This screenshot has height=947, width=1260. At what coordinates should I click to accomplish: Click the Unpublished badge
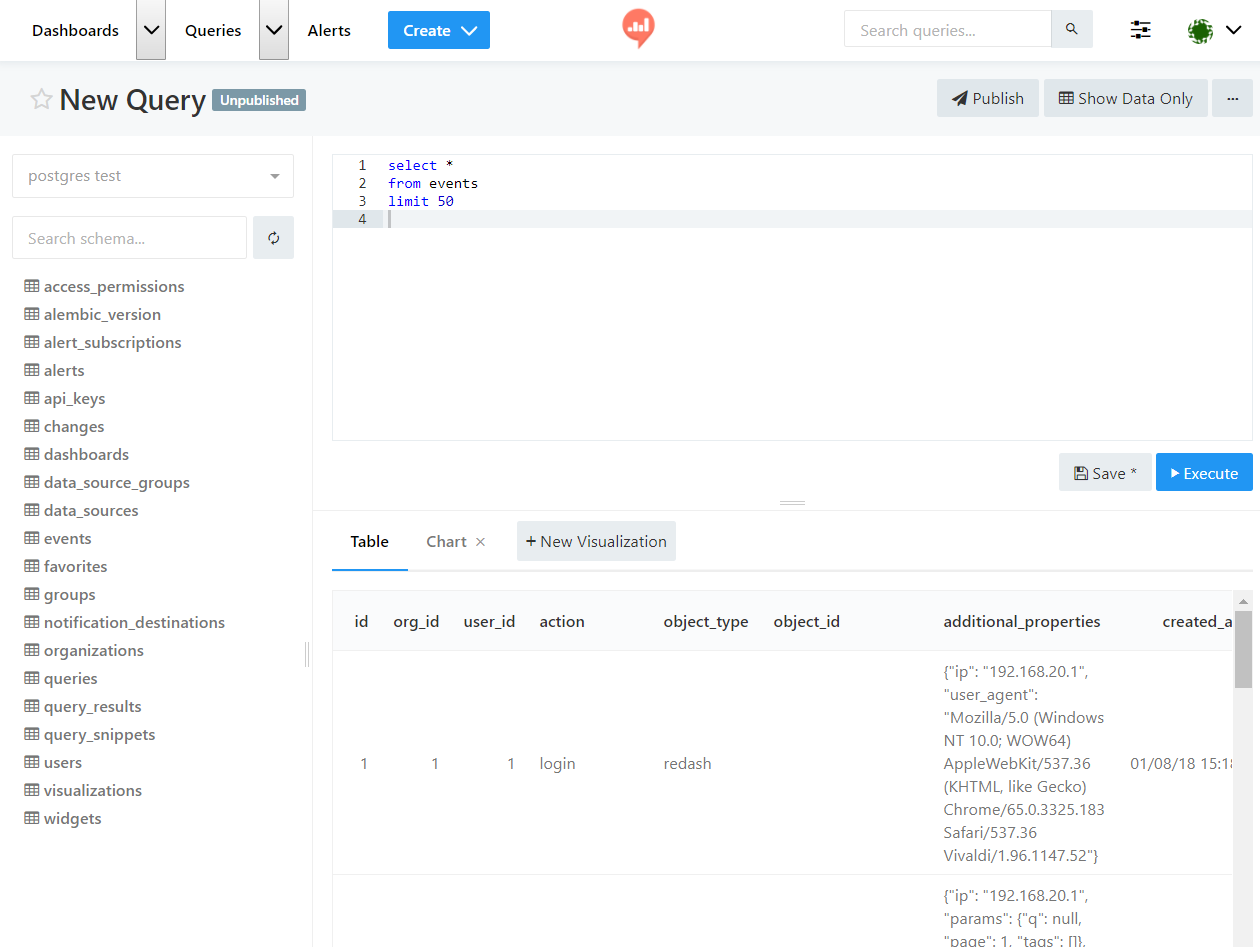(x=259, y=100)
